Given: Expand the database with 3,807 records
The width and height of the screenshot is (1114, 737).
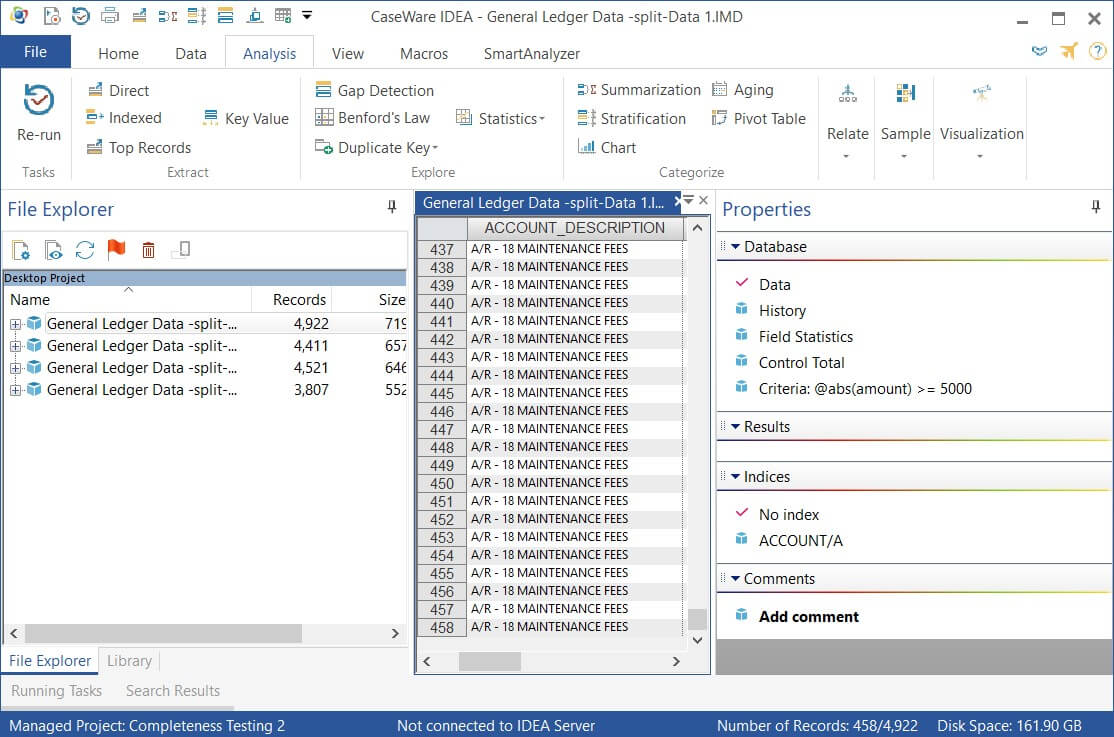Looking at the screenshot, I should point(15,390).
